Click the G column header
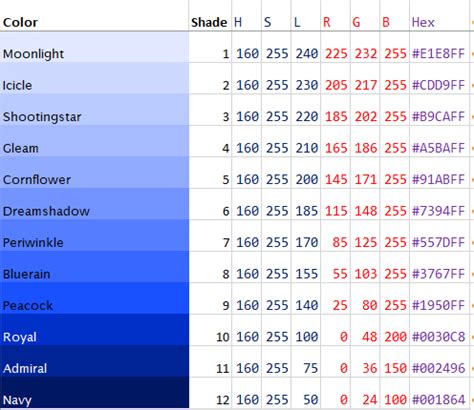 [x=365, y=16]
